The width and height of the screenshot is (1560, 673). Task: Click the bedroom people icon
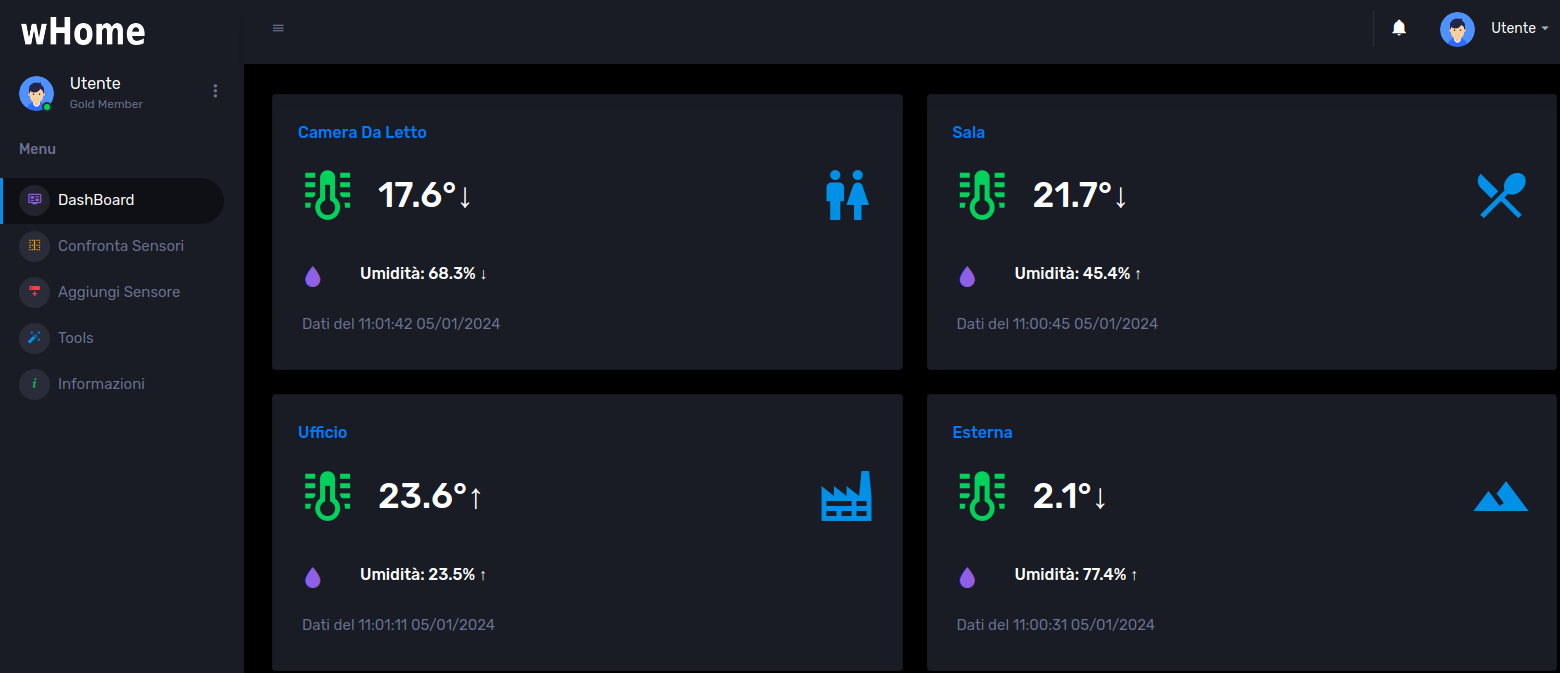846,196
